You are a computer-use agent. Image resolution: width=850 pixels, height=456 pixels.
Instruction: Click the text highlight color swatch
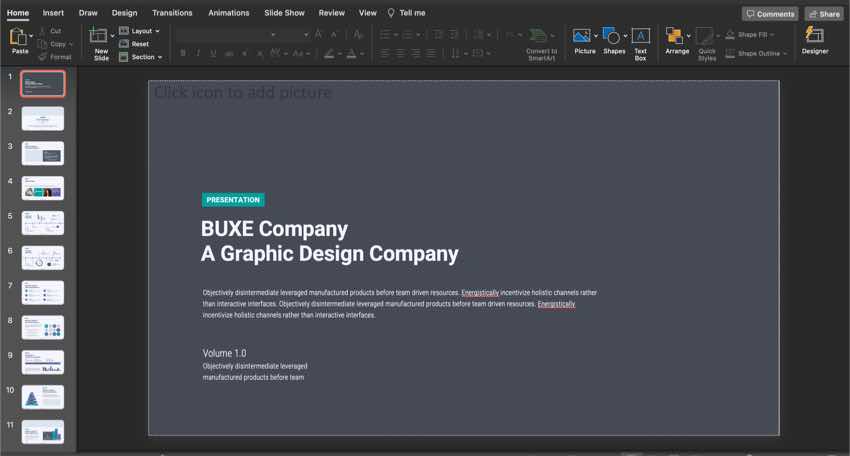[329, 54]
